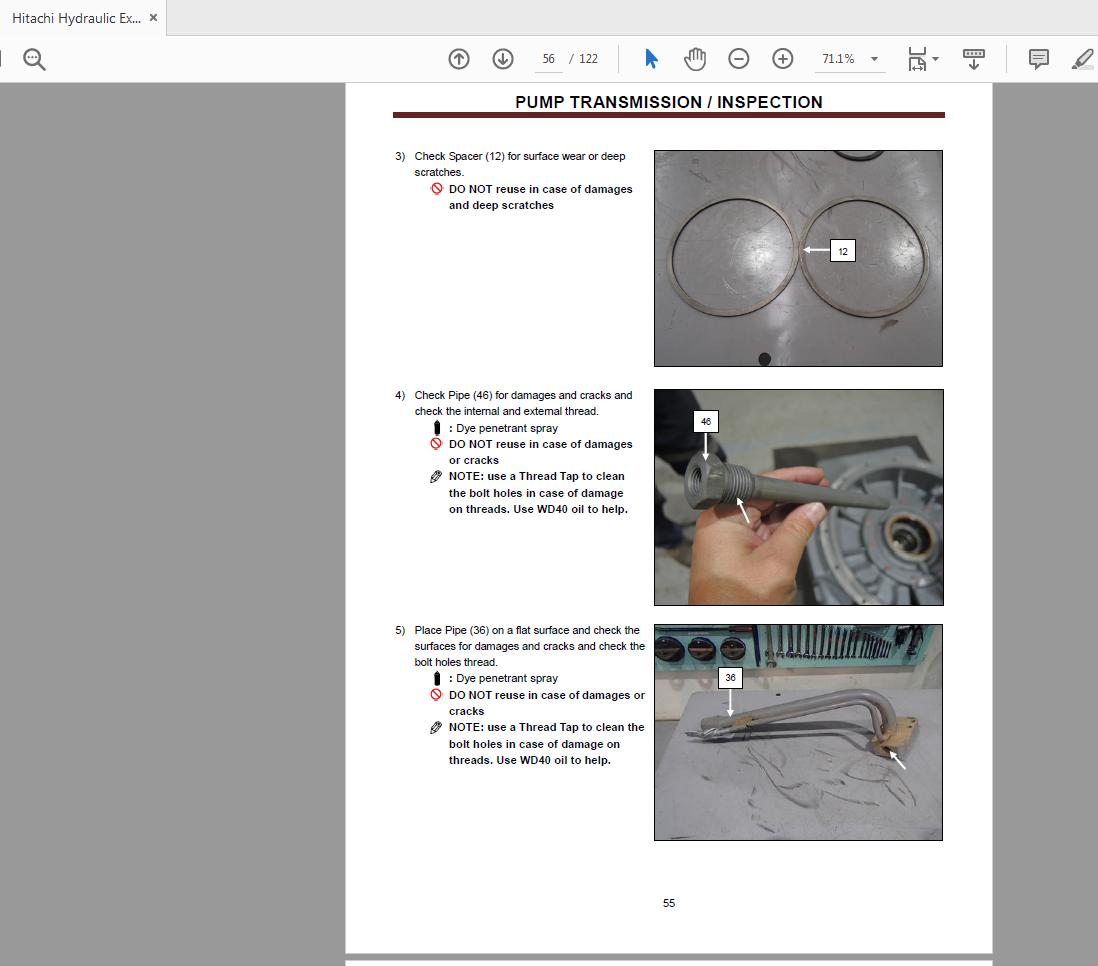Screen dimensions: 1098x966
Task: Close the Hitachi Hydraulic document tab
Action: tap(153, 18)
